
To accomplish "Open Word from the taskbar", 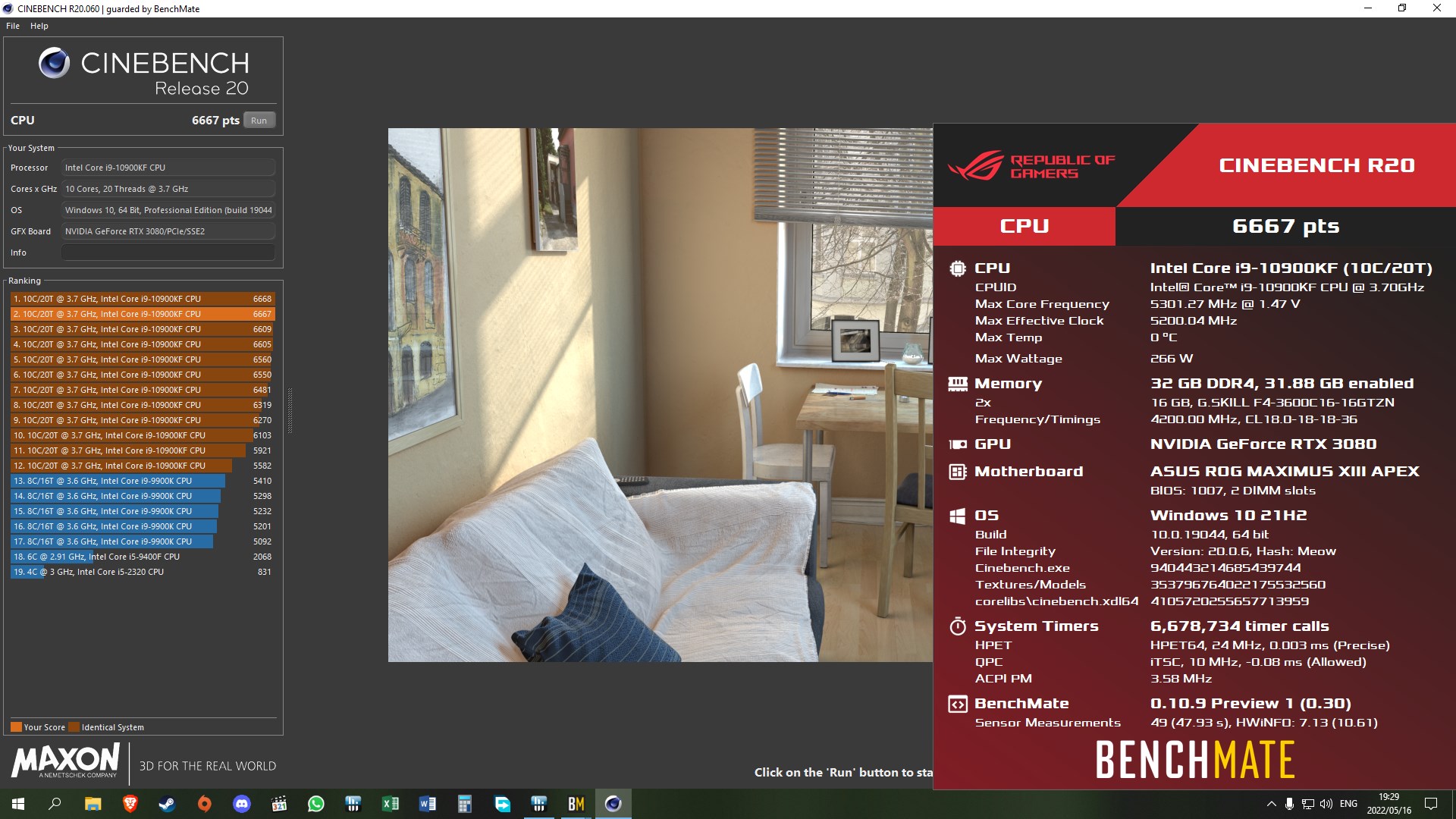I will pyautogui.click(x=427, y=804).
